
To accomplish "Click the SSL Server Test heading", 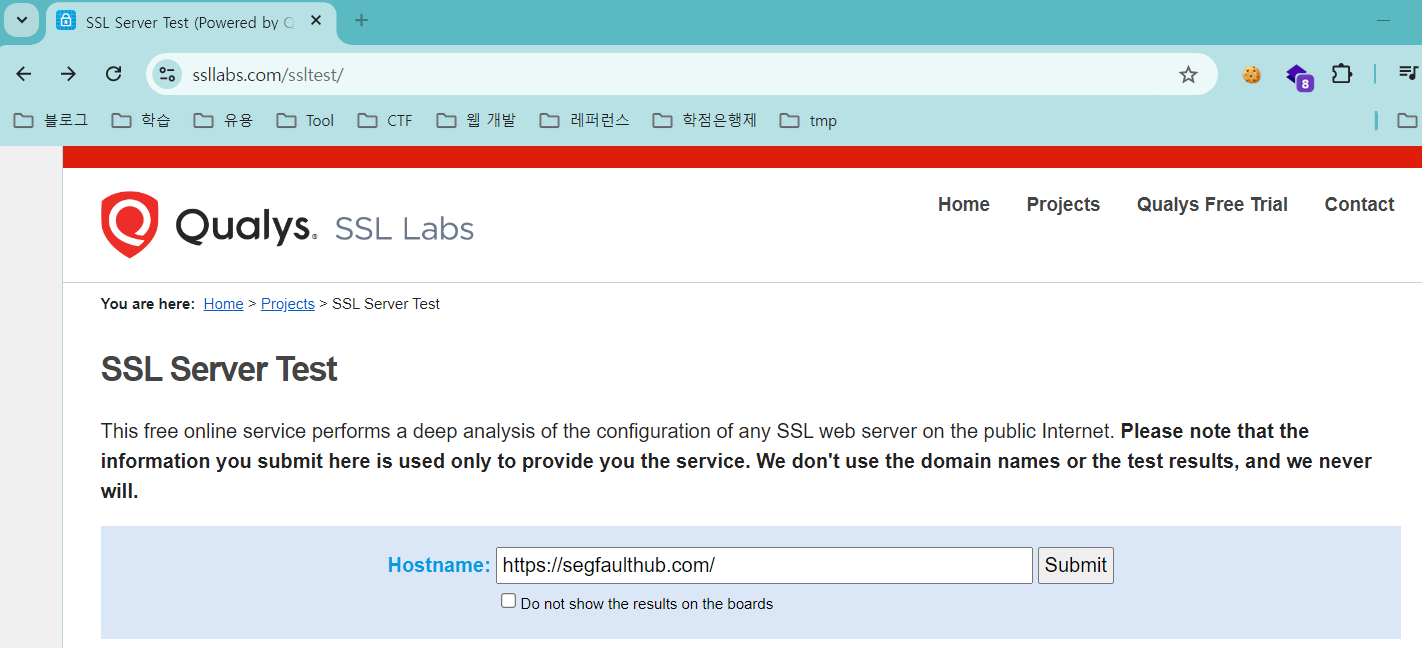I will click(x=219, y=369).
